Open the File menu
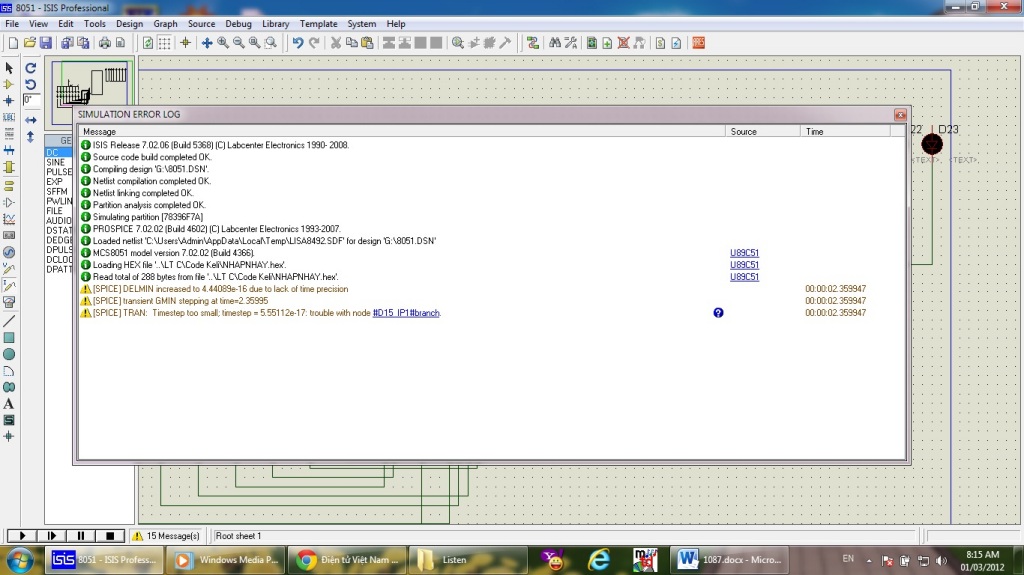The image size is (1024, 575). [12, 24]
